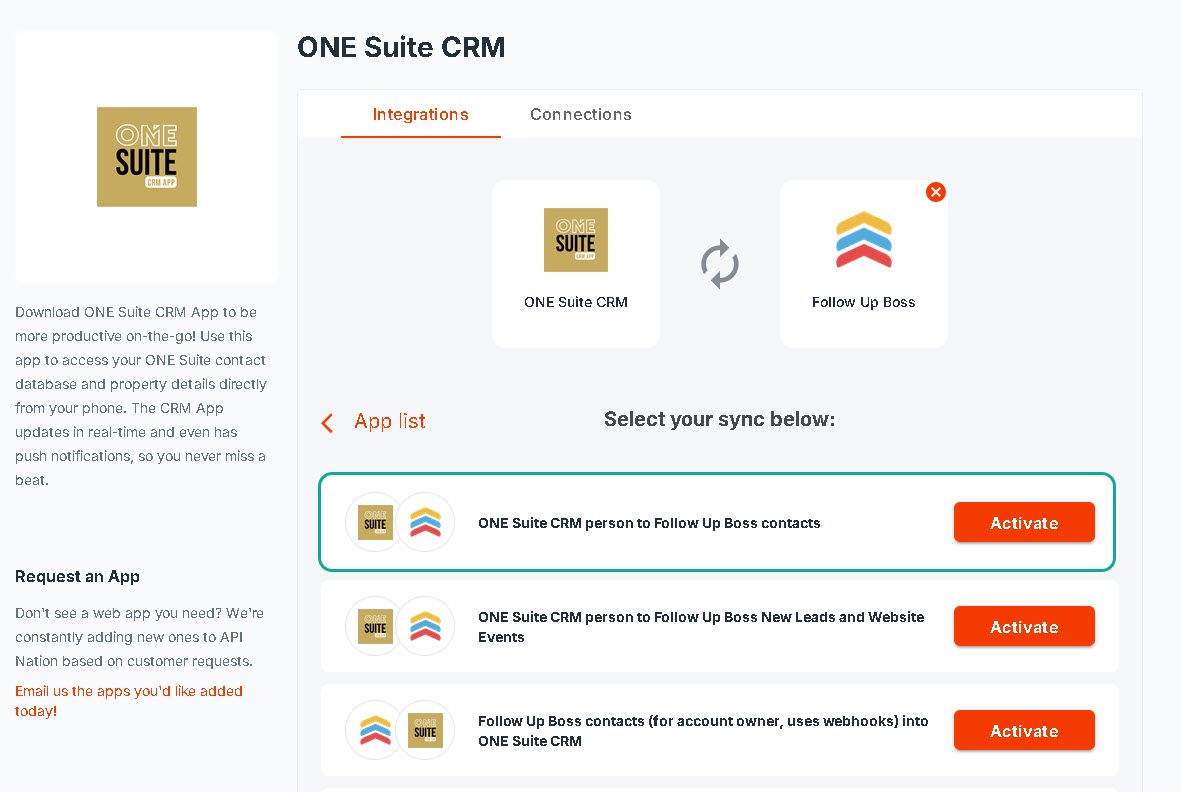
Task: Click the back chevron beside App list
Action: (327, 422)
